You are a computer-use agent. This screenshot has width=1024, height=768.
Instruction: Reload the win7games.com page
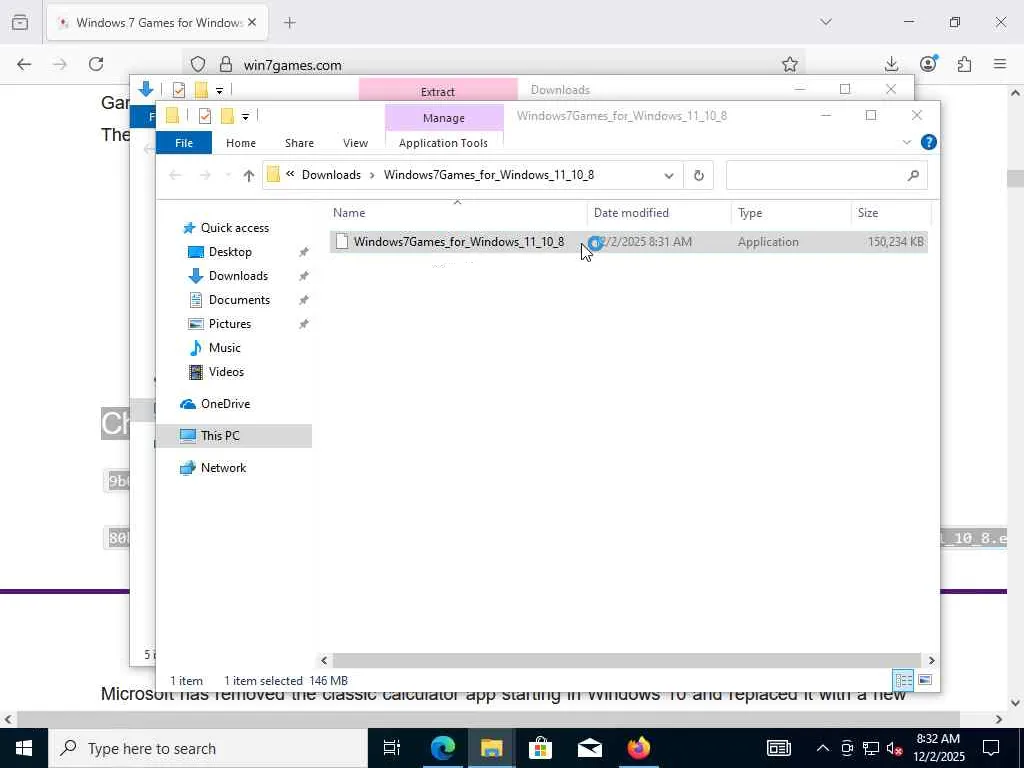(x=96, y=64)
